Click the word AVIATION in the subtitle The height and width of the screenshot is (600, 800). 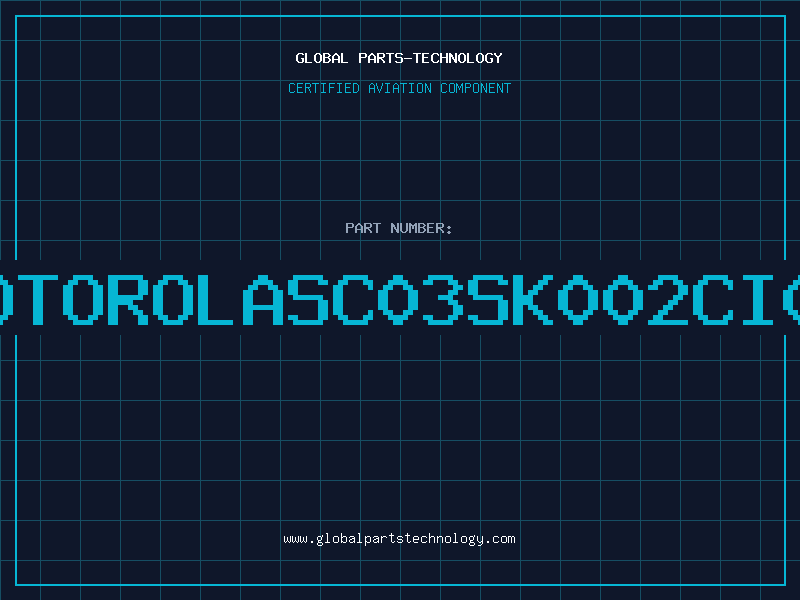[400, 88]
